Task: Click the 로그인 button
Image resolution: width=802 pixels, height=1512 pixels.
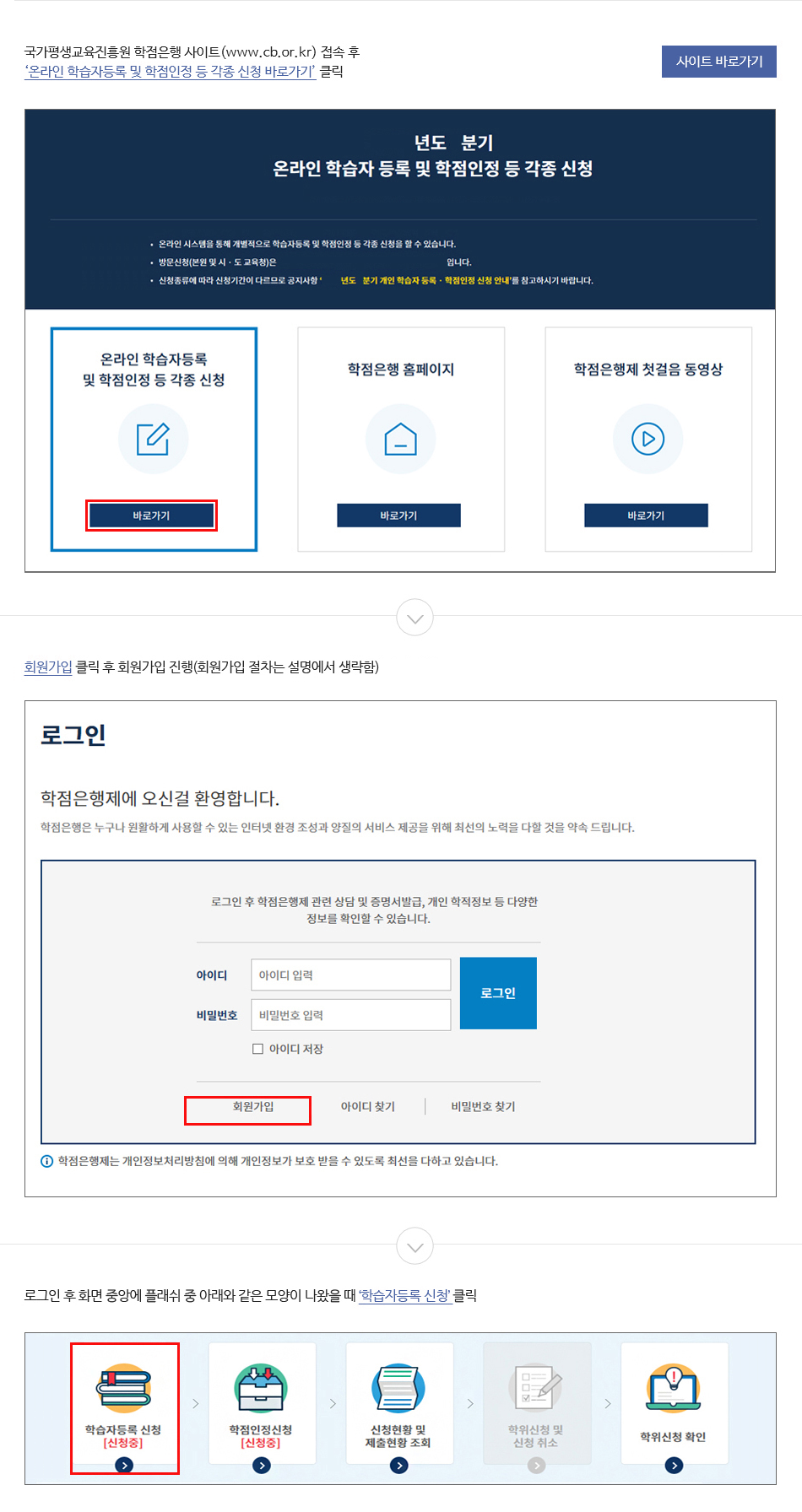Action: point(498,993)
